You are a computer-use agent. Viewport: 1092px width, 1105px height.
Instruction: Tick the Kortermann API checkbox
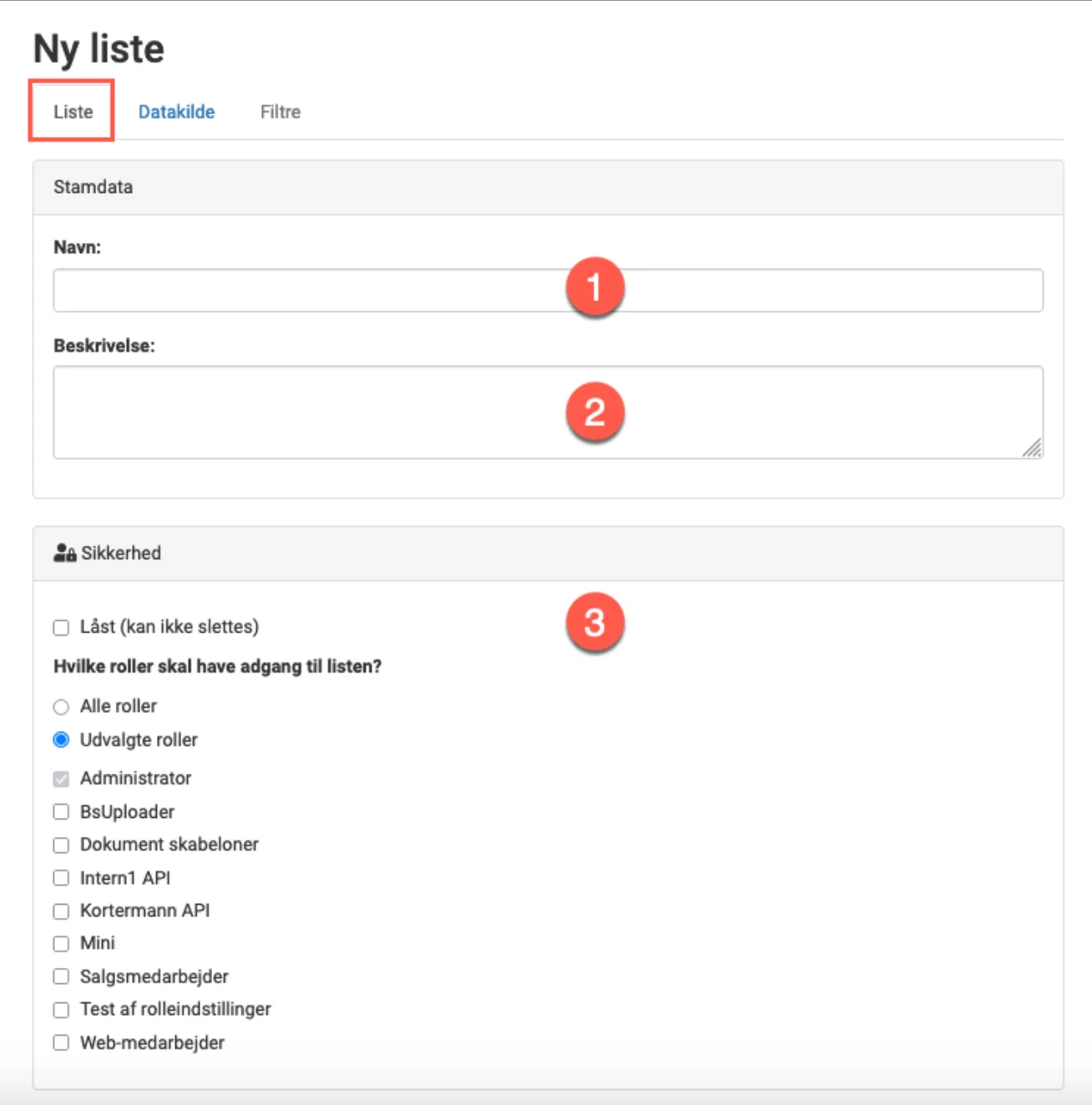click(x=61, y=911)
